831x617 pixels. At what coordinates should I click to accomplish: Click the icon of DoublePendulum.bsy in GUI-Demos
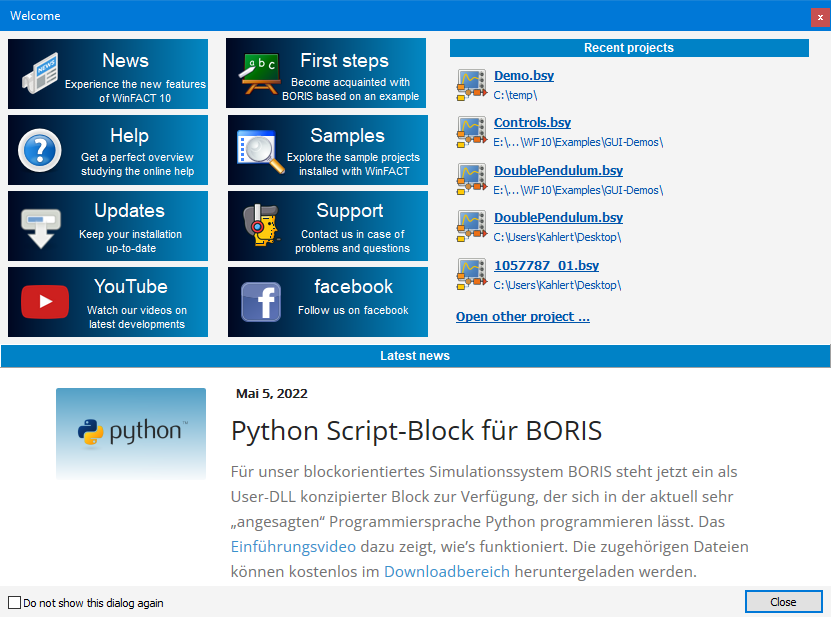pos(472,179)
